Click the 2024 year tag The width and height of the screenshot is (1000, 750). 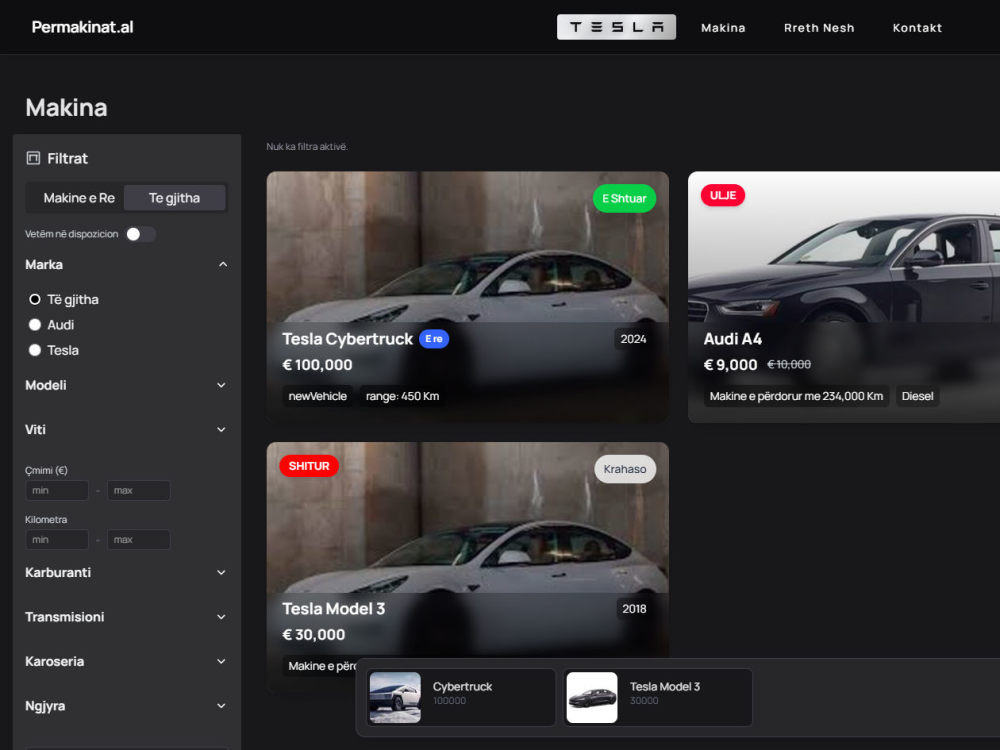pos(633,339)
